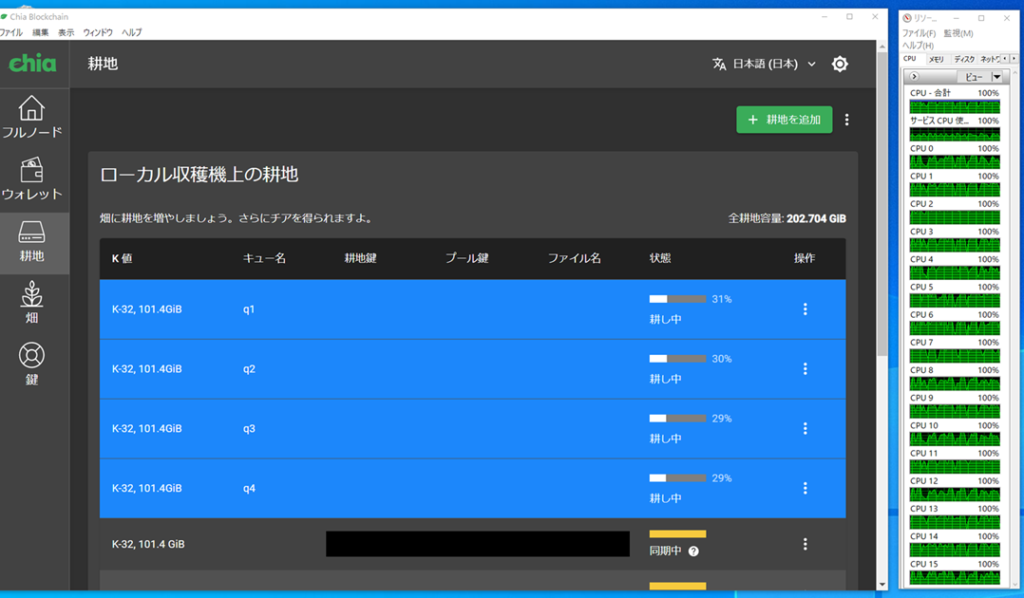Click the q1 31% progress bar
The height and width of the screenshot is (598, 1024).
(x=677, y=299)
